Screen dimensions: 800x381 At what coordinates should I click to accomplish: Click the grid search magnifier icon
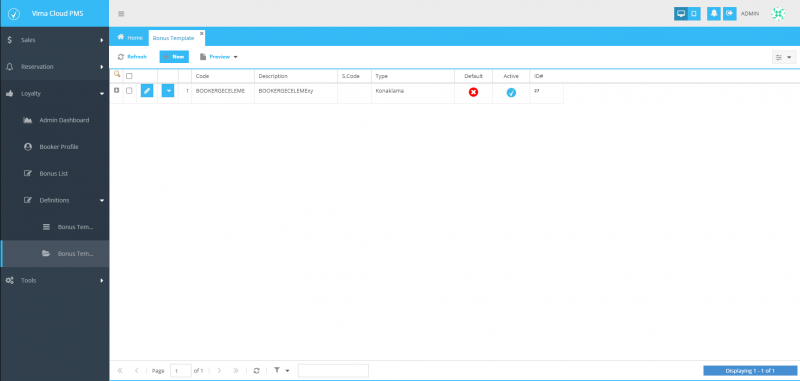pos(117,74)
